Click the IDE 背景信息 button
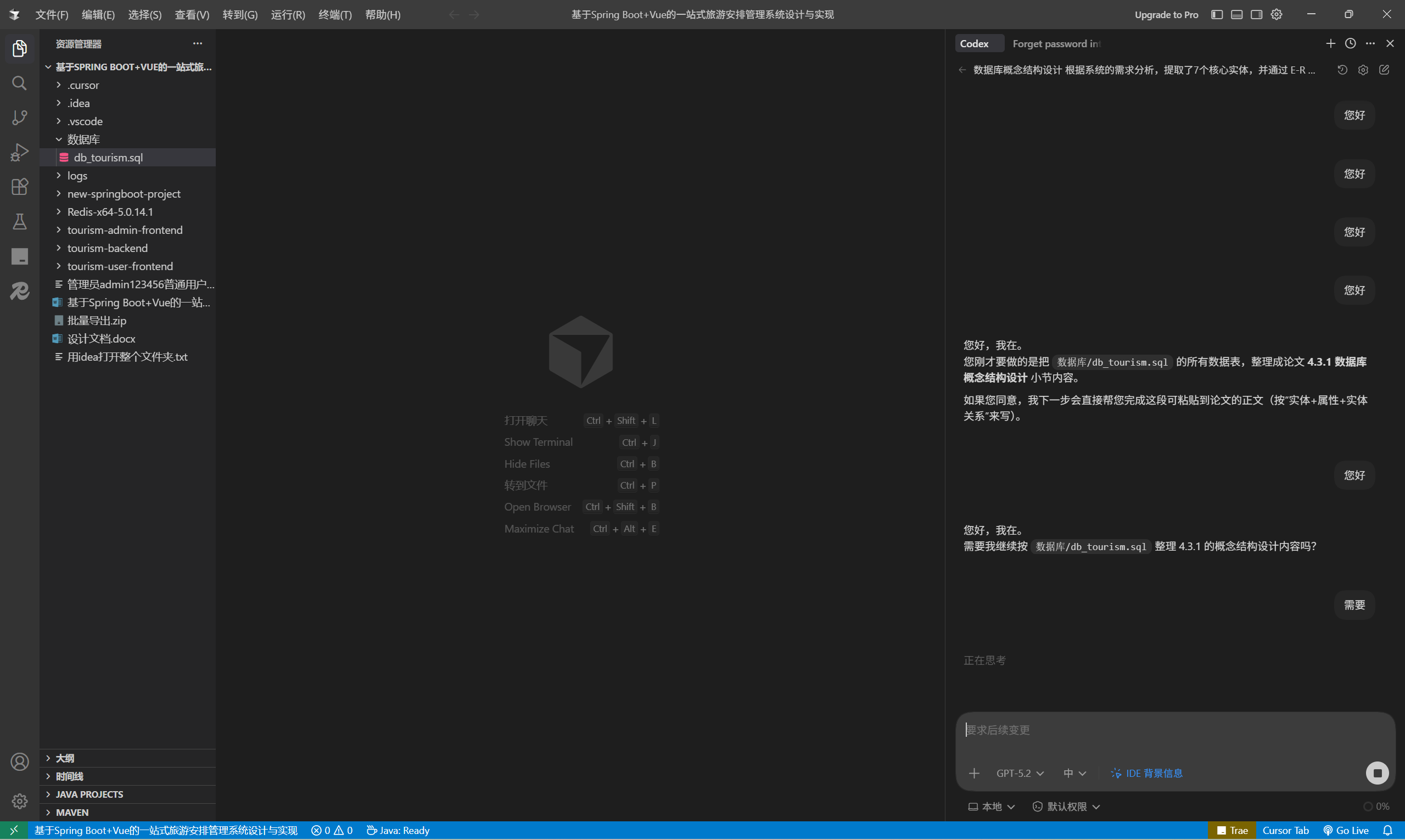 pos(1146,773)
